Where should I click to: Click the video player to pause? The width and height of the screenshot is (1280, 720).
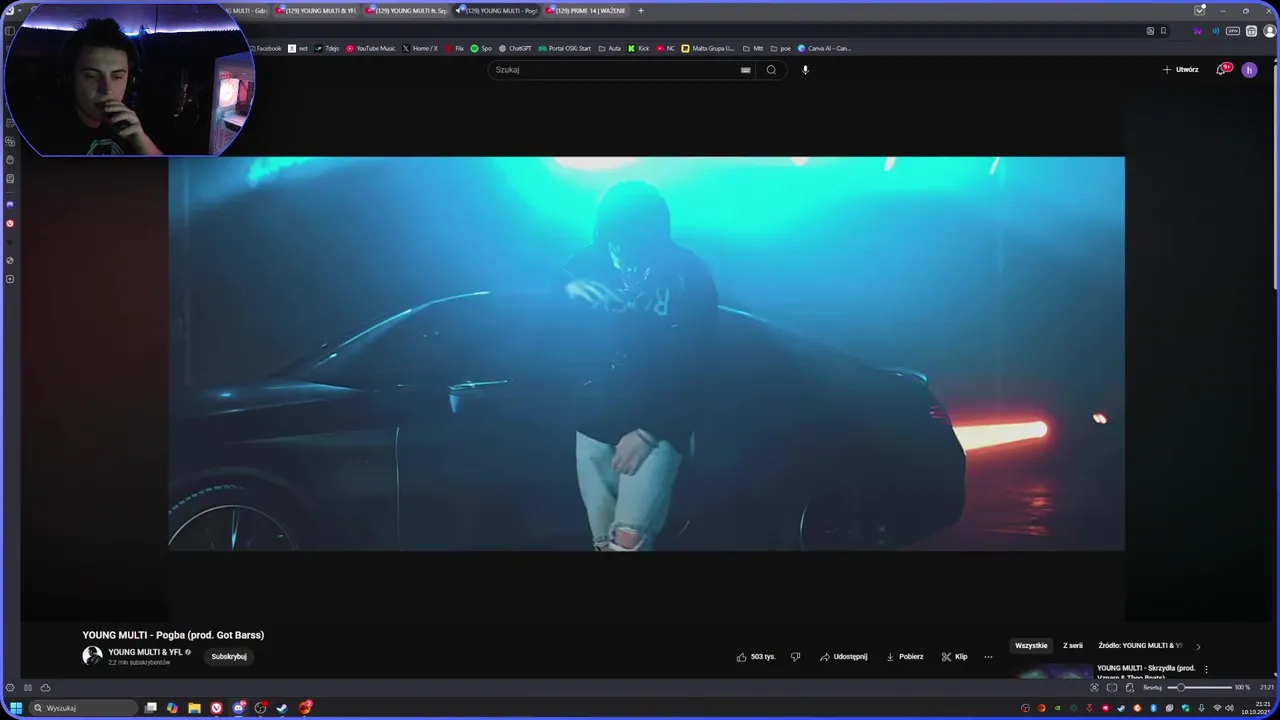click(646, 353)
